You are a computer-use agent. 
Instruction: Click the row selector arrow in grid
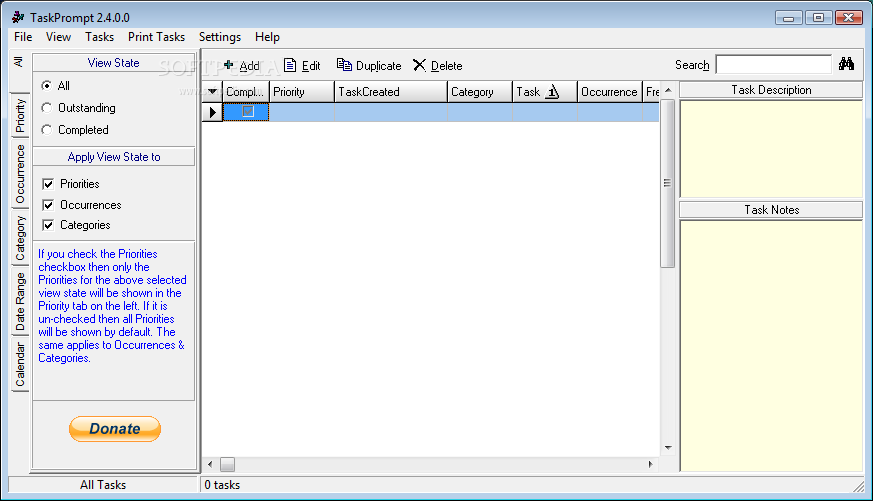point(212,112)
